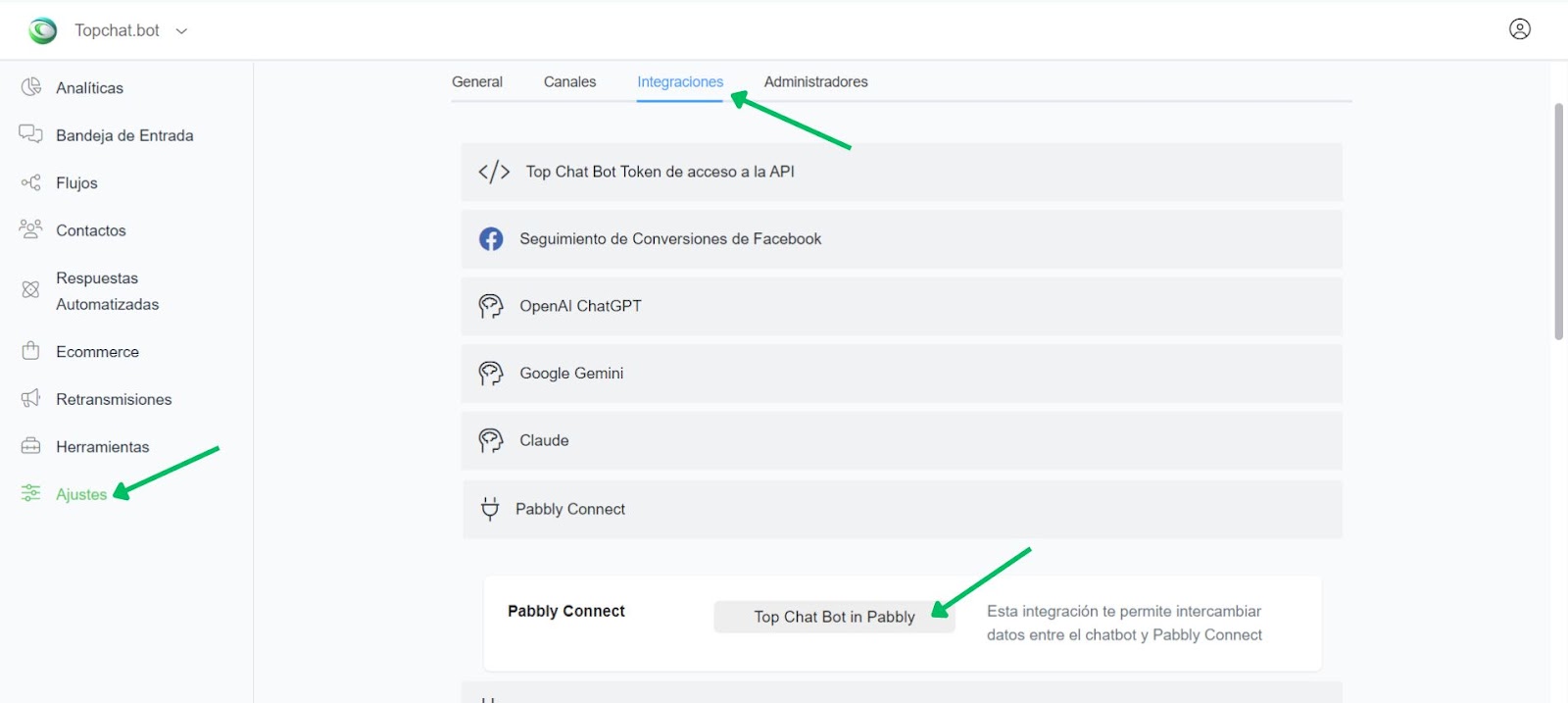Click the Top Chat Bot in Pabbly button
The image size is (1568, 703).
834,617
